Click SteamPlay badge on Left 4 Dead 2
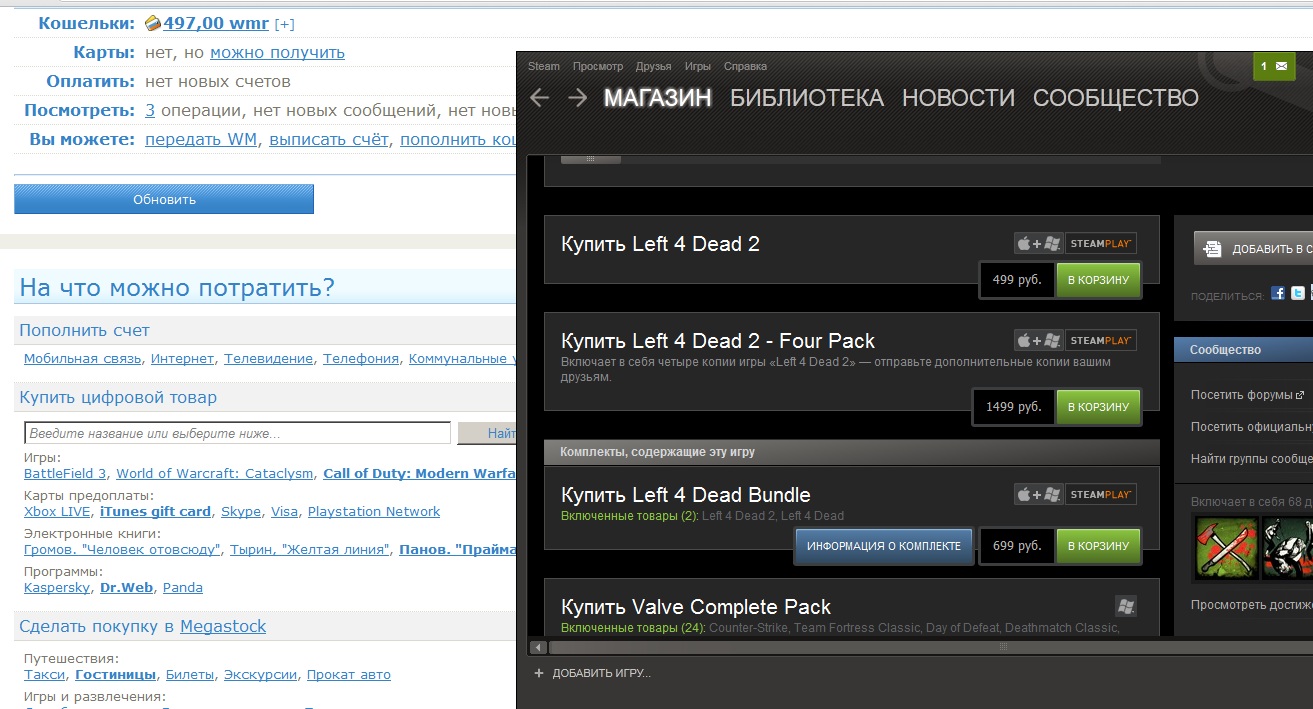The image size is (1313, 709). click(1100, 243)
